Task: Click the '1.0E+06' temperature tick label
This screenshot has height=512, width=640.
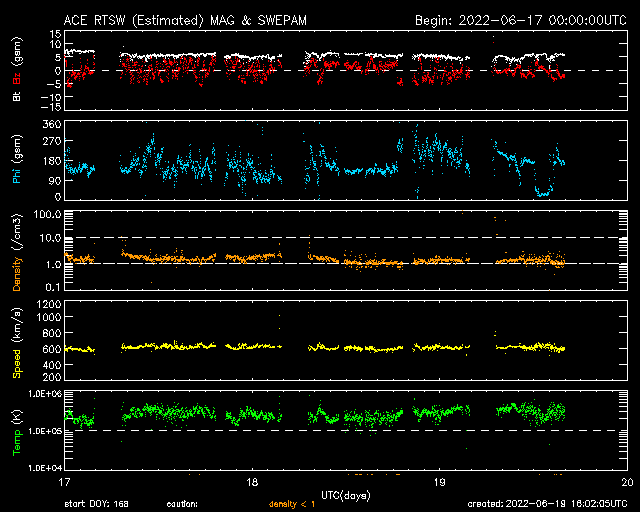Action: [45, 394]
